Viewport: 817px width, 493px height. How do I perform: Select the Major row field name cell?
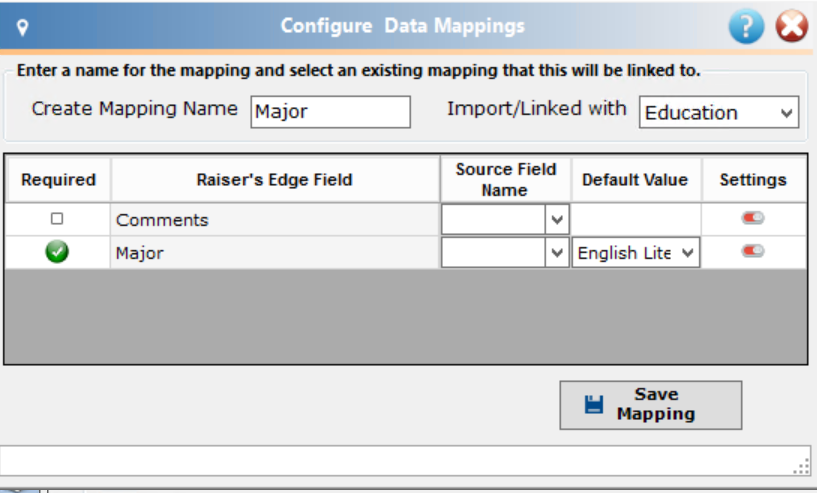[275, 253]
